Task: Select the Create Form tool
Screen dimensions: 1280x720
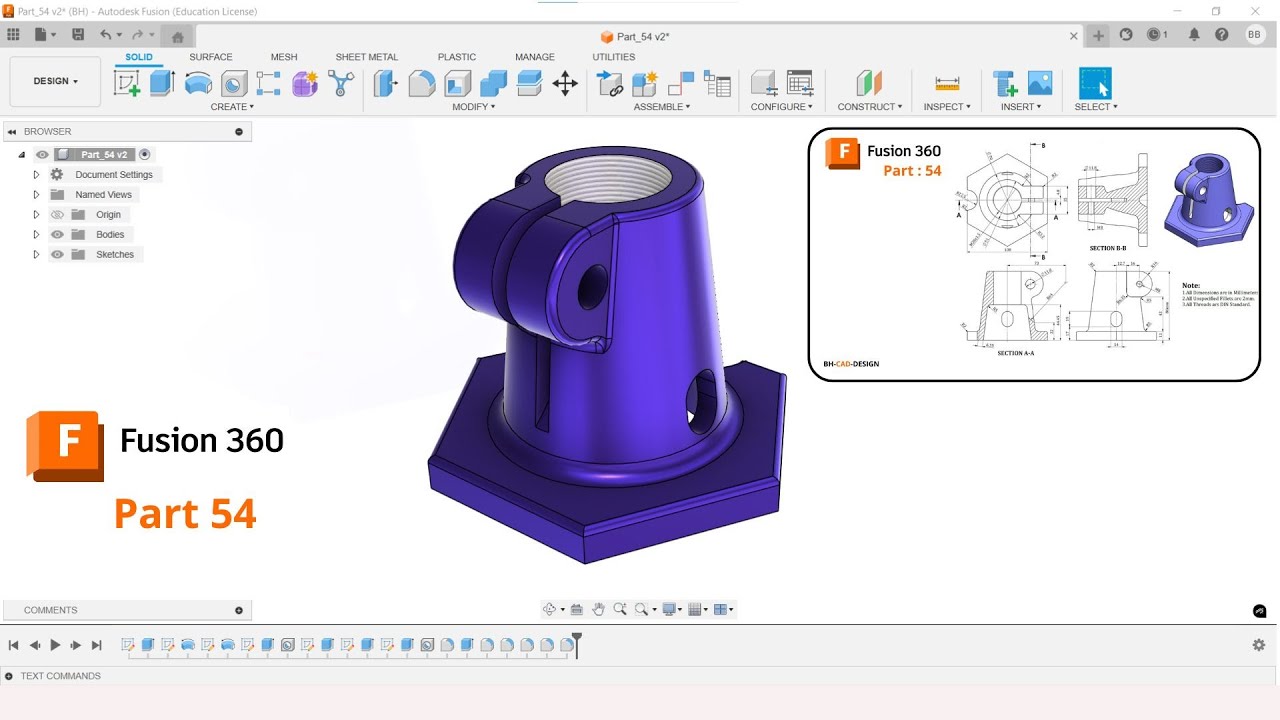Action: click(305, 84)
